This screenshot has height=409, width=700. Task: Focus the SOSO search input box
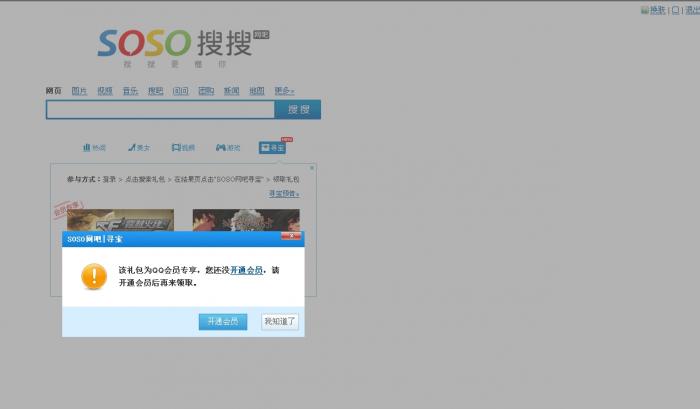click(160, 109)
